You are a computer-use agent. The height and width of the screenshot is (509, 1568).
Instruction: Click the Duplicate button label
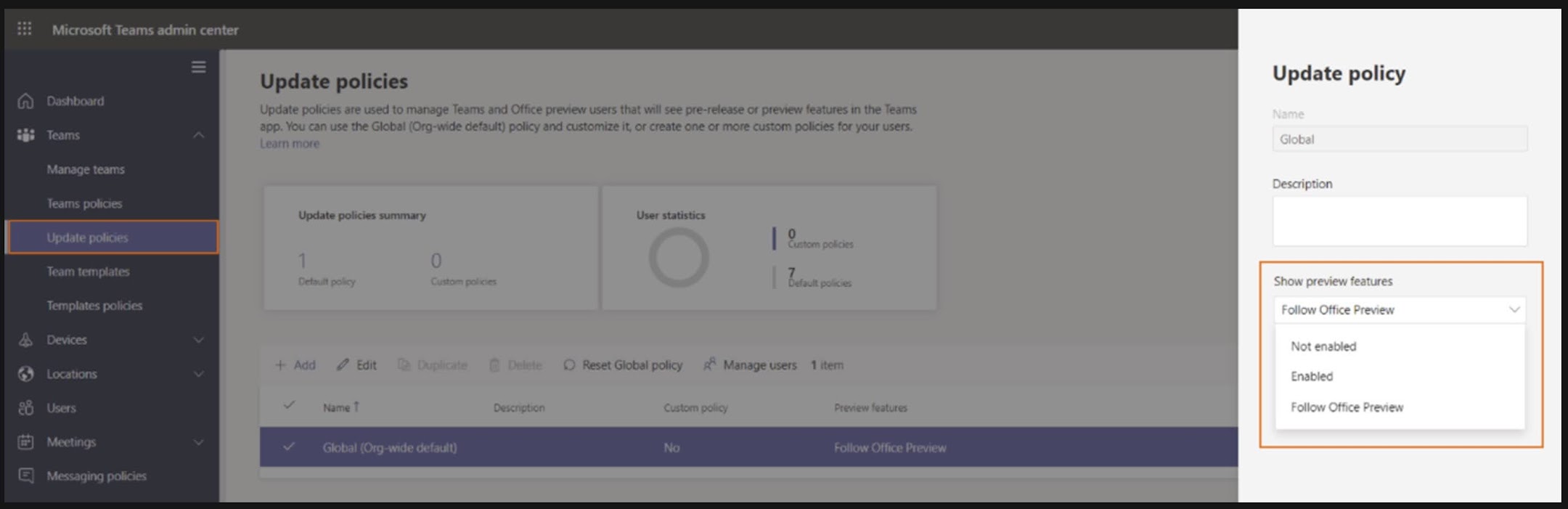(x=442, y=365)
